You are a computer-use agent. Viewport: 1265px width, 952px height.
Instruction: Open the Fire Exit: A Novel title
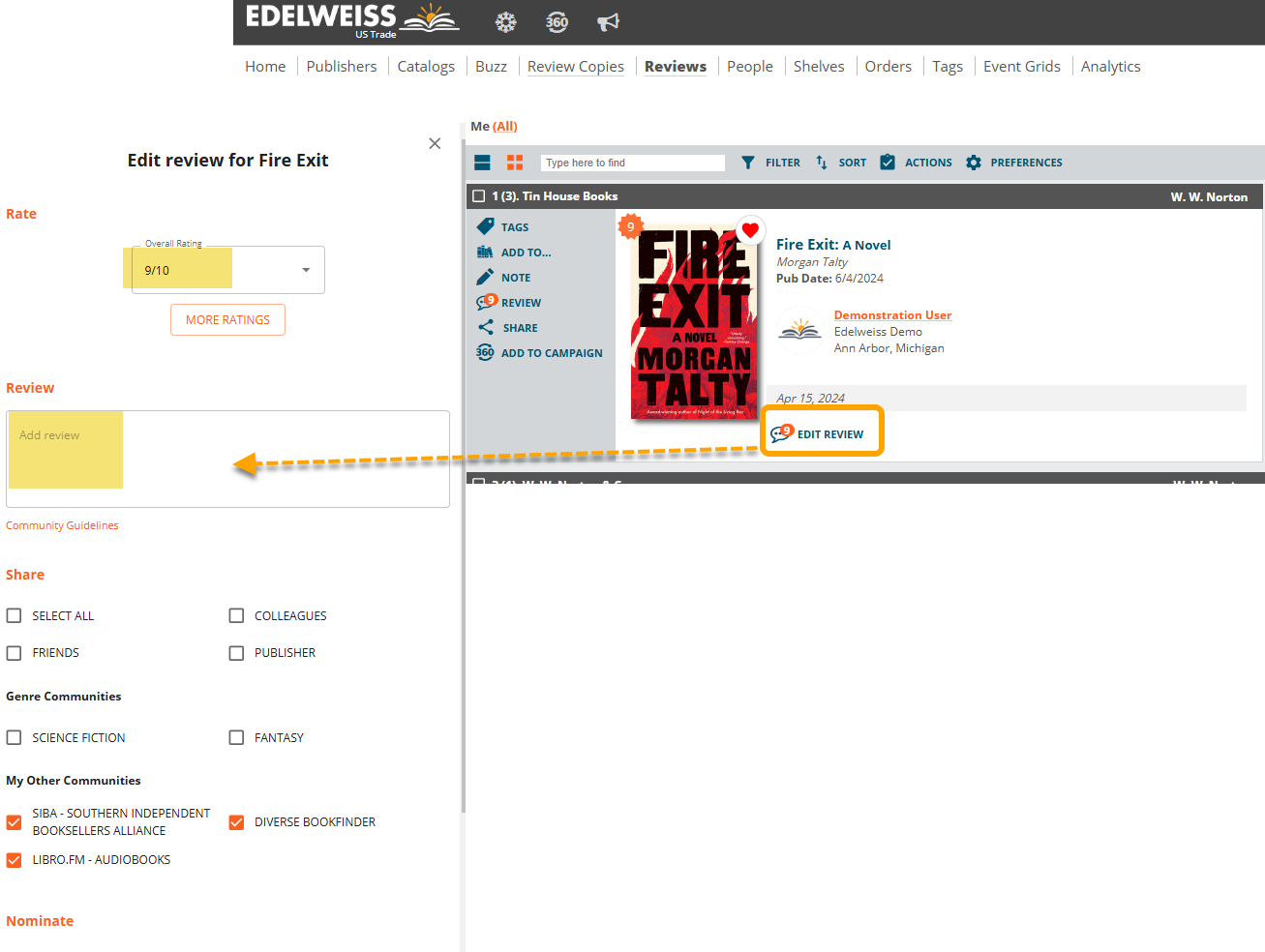tap(833, 245)
